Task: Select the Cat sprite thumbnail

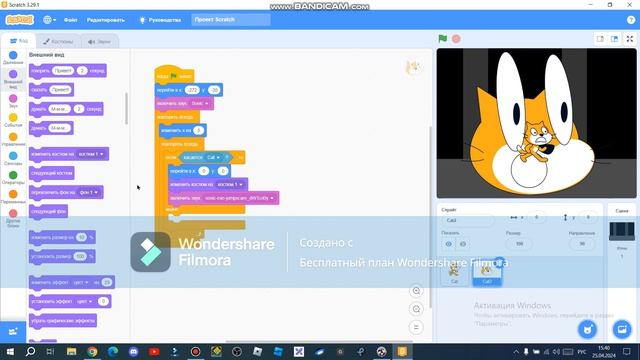Action: point(455,273)
